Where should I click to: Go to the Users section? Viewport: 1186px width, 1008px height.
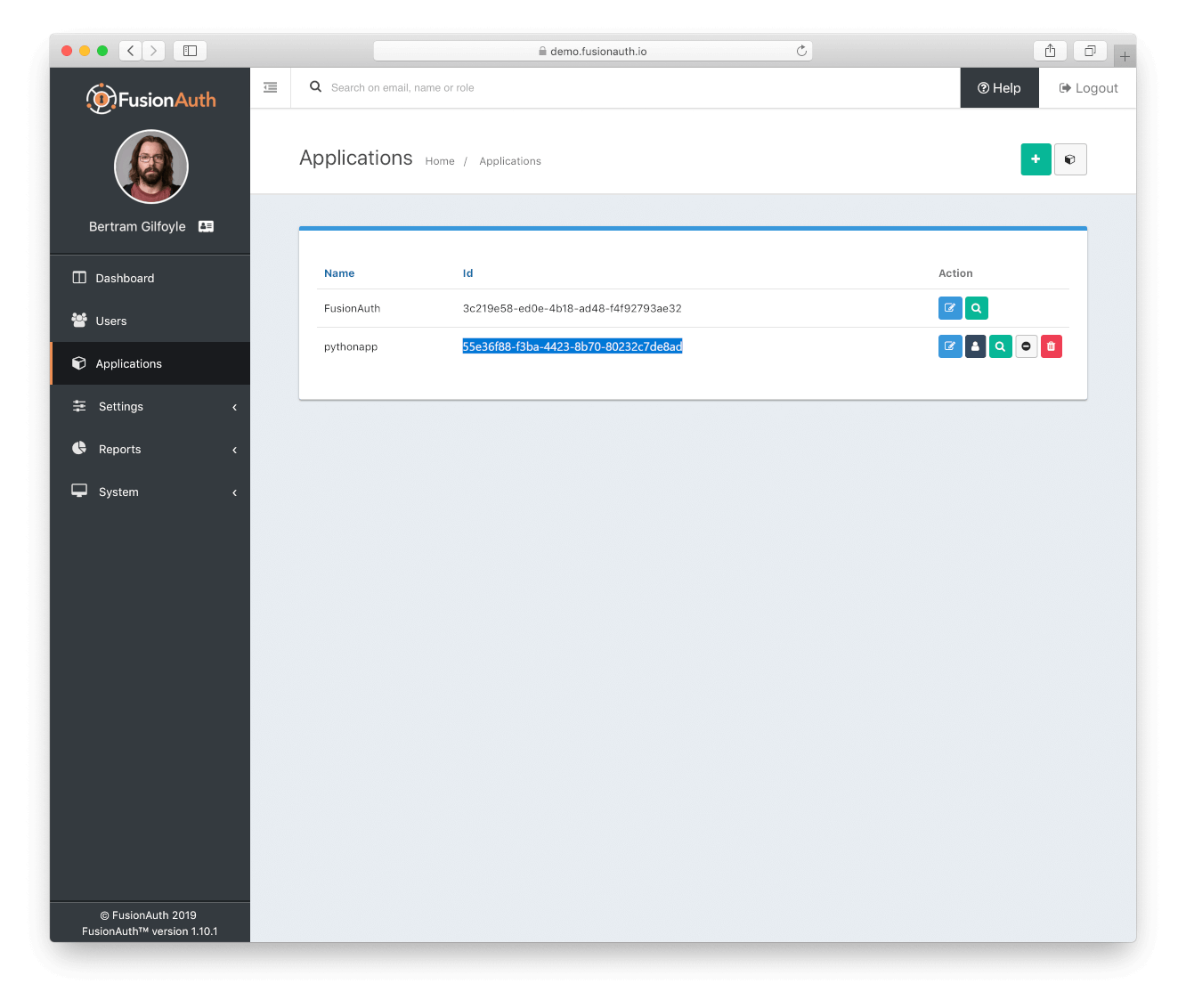tap(150, 321)
